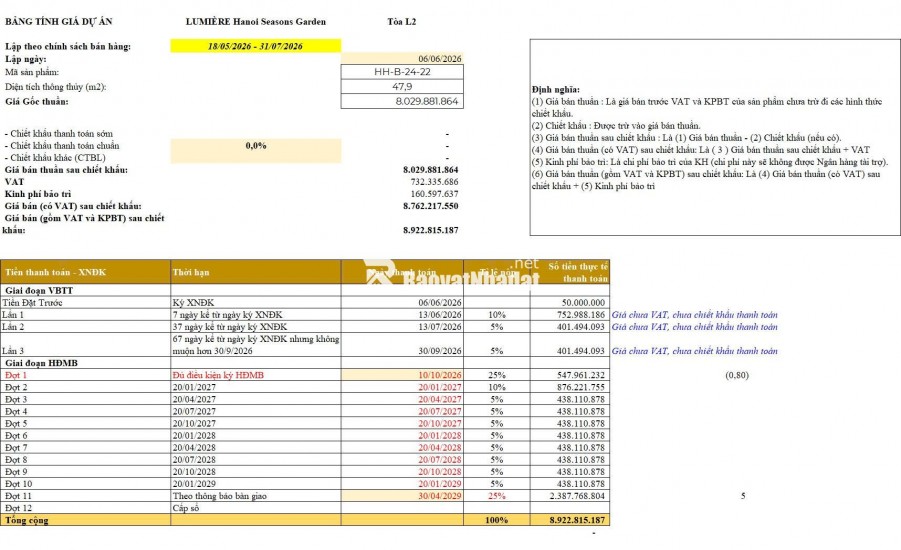Select the '7 ngày kể từ ngày ký XNĐK' cell
The image size is (901, 550).
click(x=256, y=314)
